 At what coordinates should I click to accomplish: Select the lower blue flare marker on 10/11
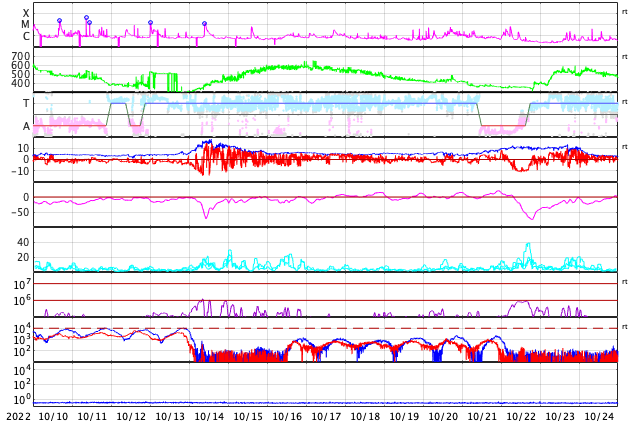click(89, 23)
